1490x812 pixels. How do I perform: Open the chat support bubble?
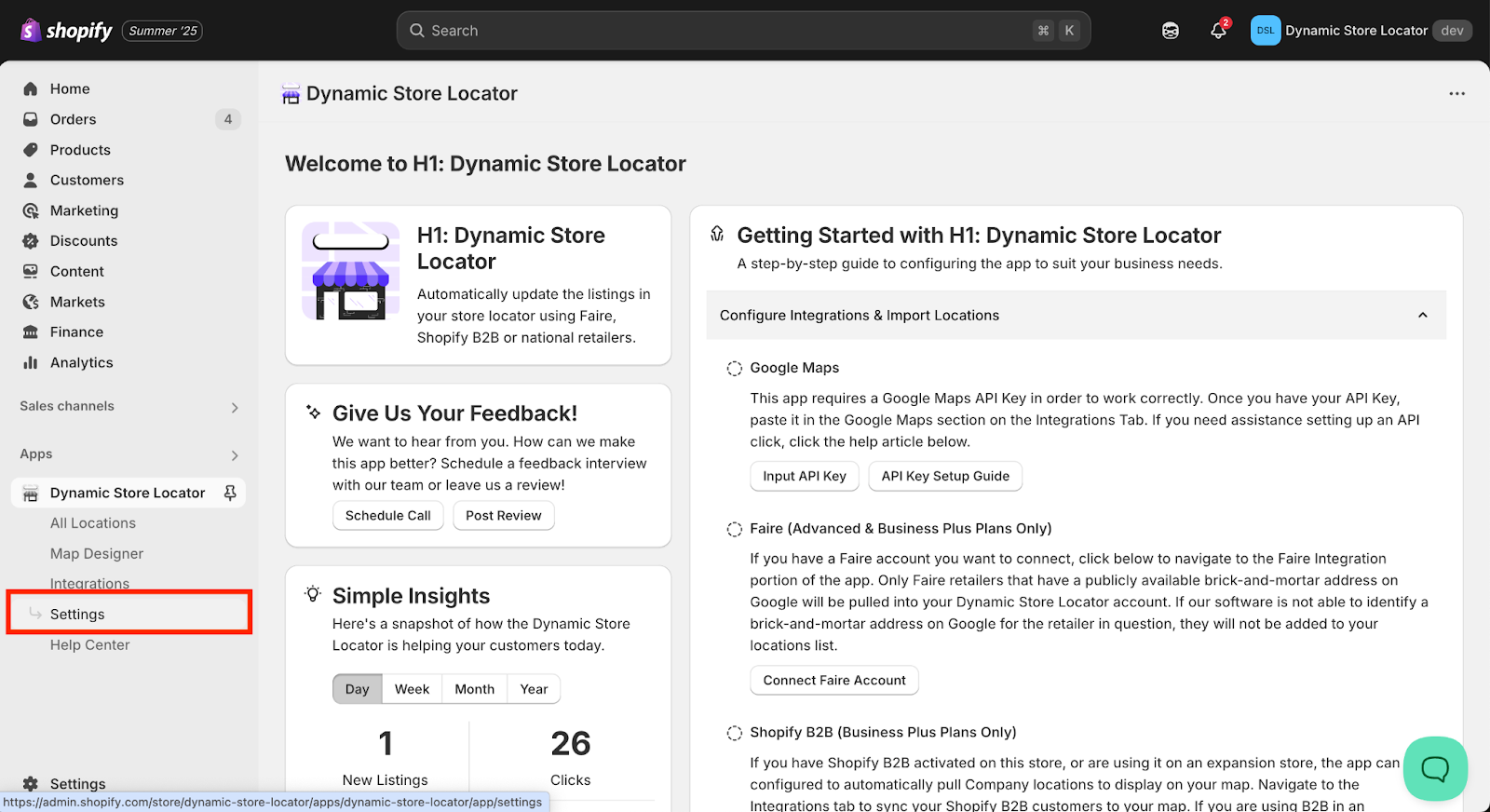pos(1435,768)
